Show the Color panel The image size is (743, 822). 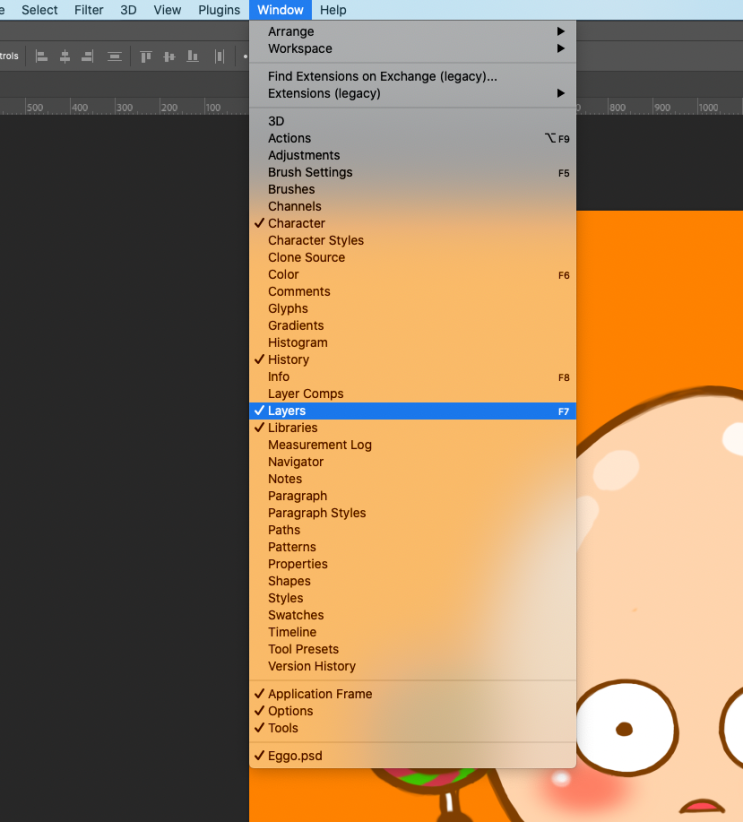[412, 275]
